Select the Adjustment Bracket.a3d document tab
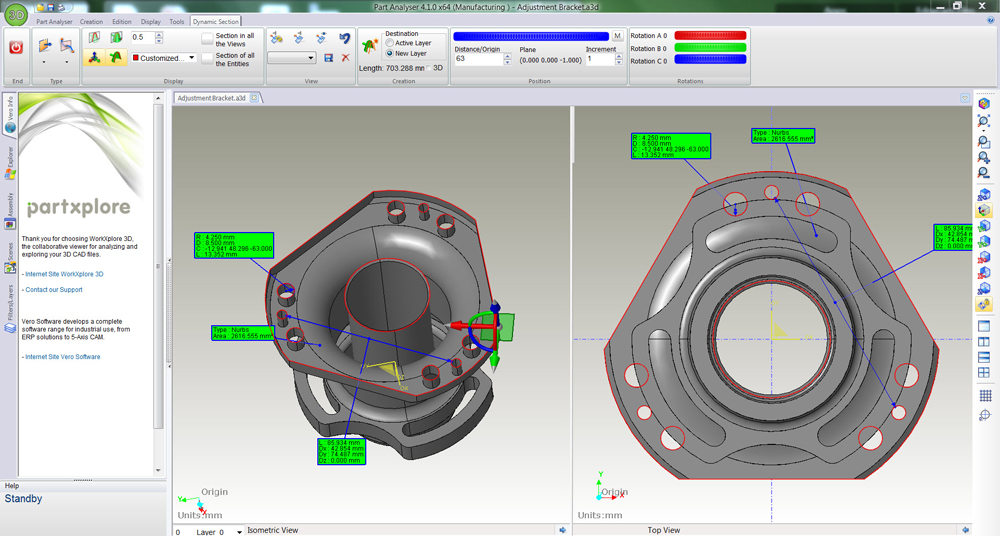This screenshot has height=536, width=1000. click(x=211, y=98)
